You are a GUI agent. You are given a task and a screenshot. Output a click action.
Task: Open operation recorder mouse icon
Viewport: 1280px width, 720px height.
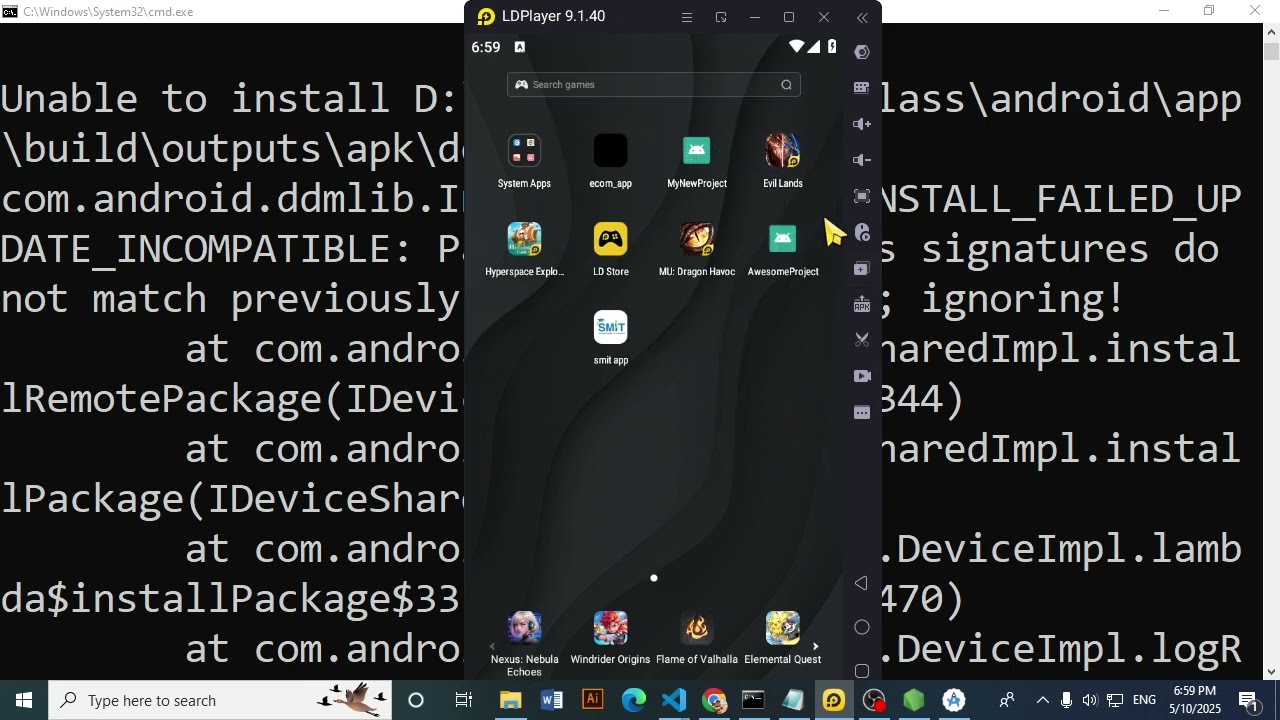click(x=862, y=232)
